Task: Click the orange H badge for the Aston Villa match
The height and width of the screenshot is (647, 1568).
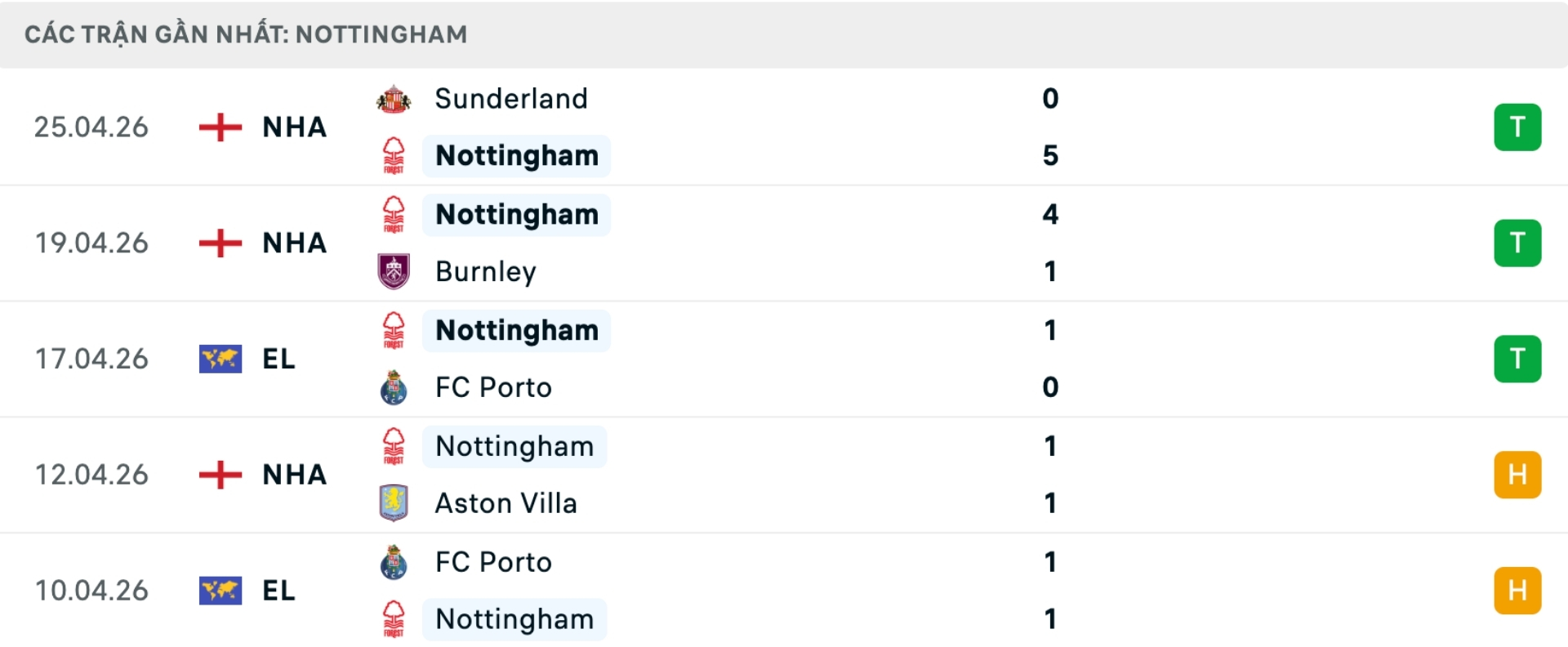Action: pyautogui.click(x=1517, y=475)
